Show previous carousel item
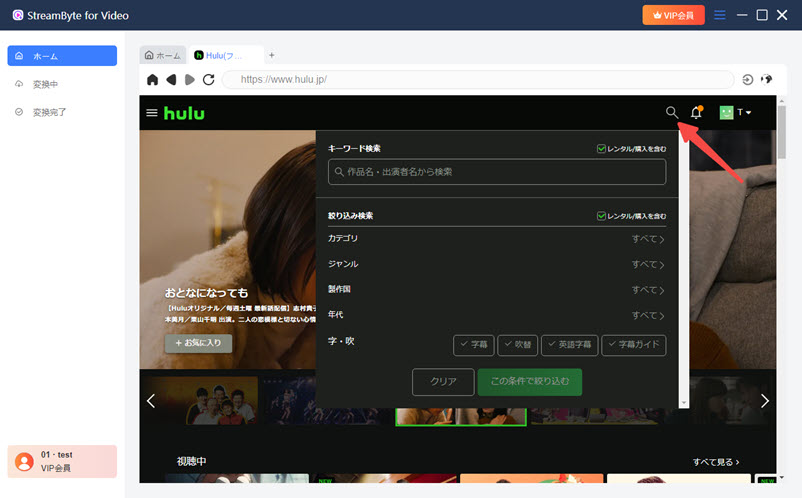Screen dimensions: 802x498 click(x=151, y=401)
